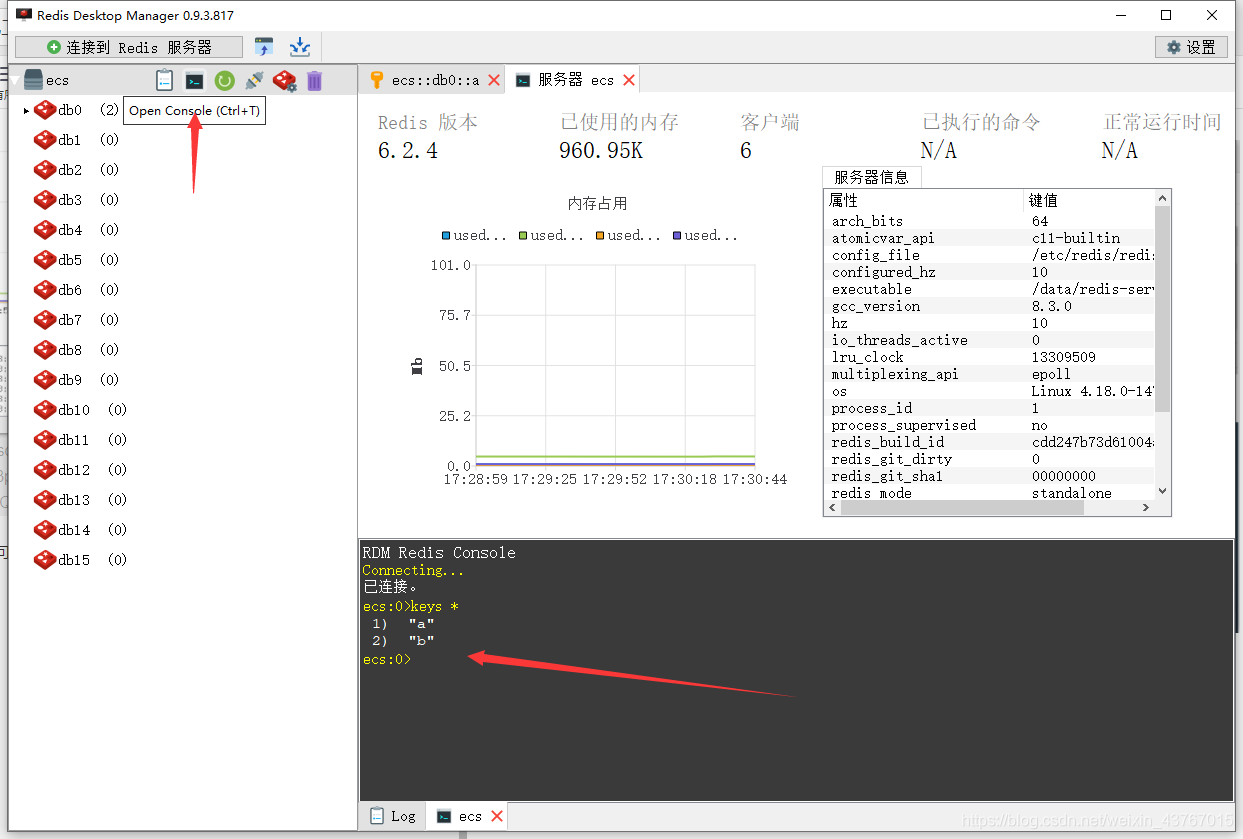Select the arch_bits property row

pos(989,221)
